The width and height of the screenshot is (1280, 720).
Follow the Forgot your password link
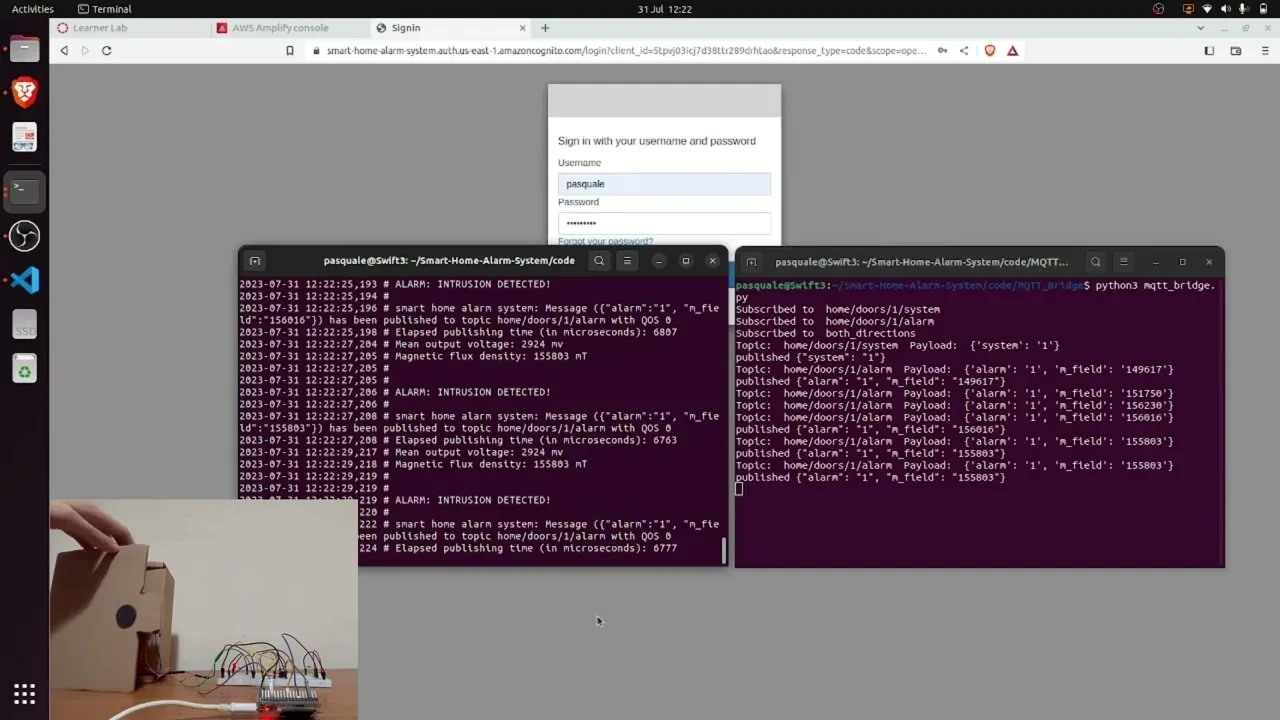[x=605, y=242]
